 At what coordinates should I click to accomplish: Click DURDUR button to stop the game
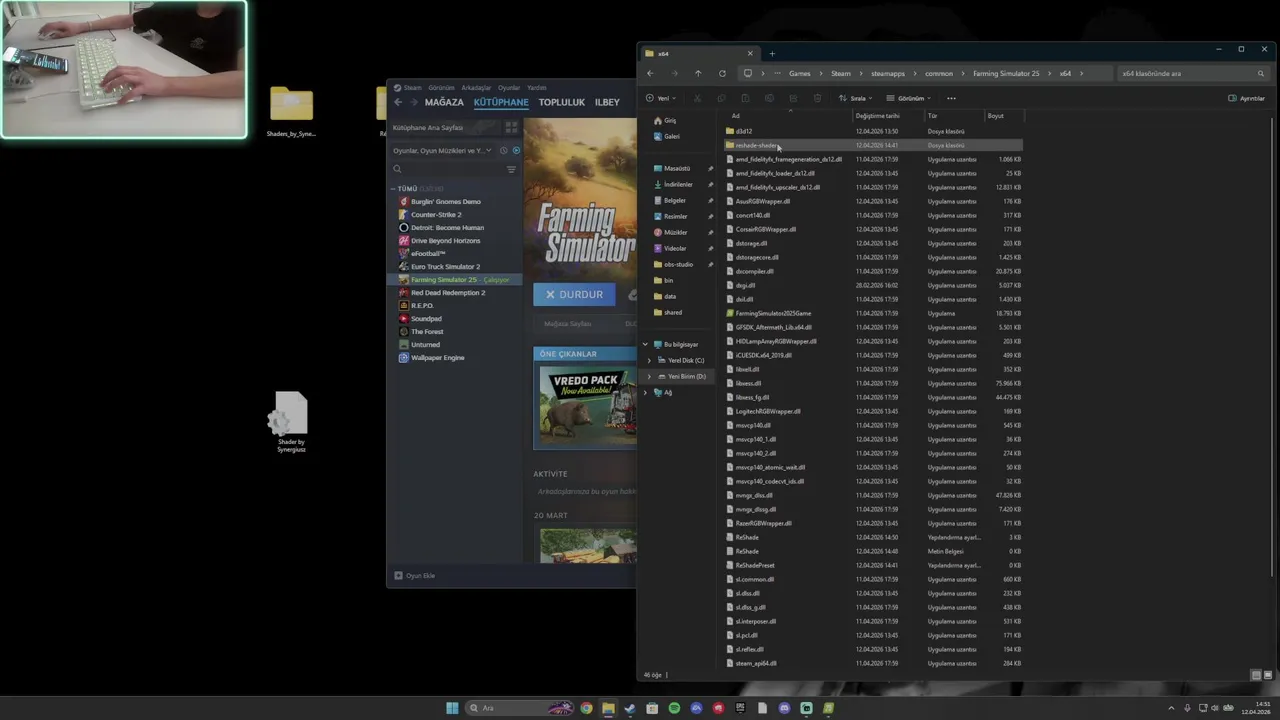click(574, 294)
